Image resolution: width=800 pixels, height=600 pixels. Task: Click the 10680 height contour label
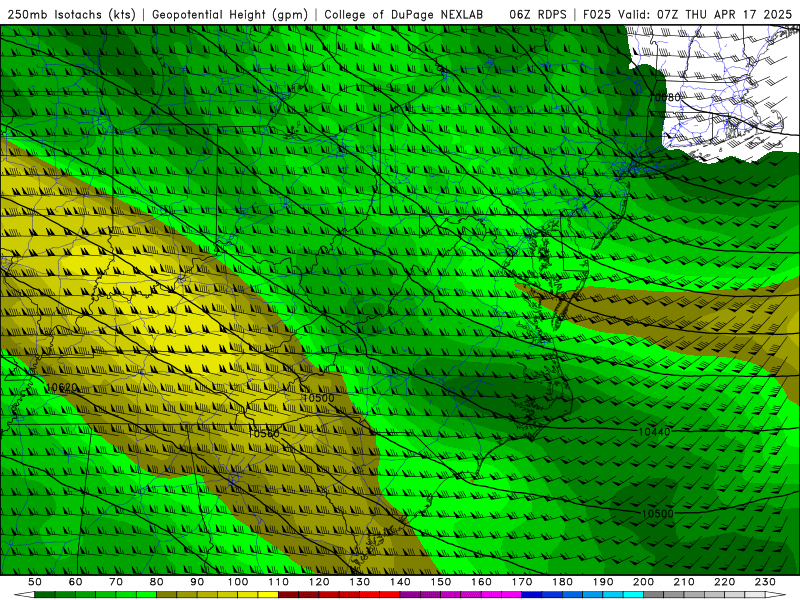click(x=665, y=97)
